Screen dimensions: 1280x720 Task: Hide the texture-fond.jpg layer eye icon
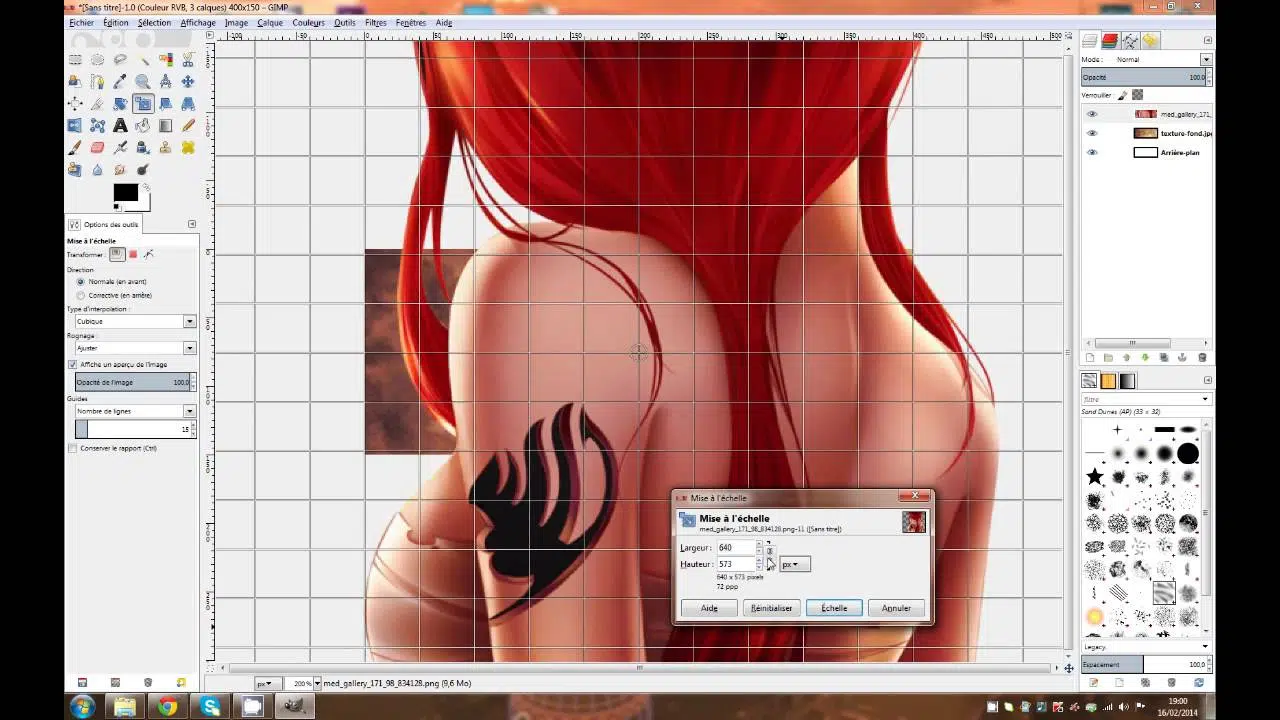(x=1092, y=133)
